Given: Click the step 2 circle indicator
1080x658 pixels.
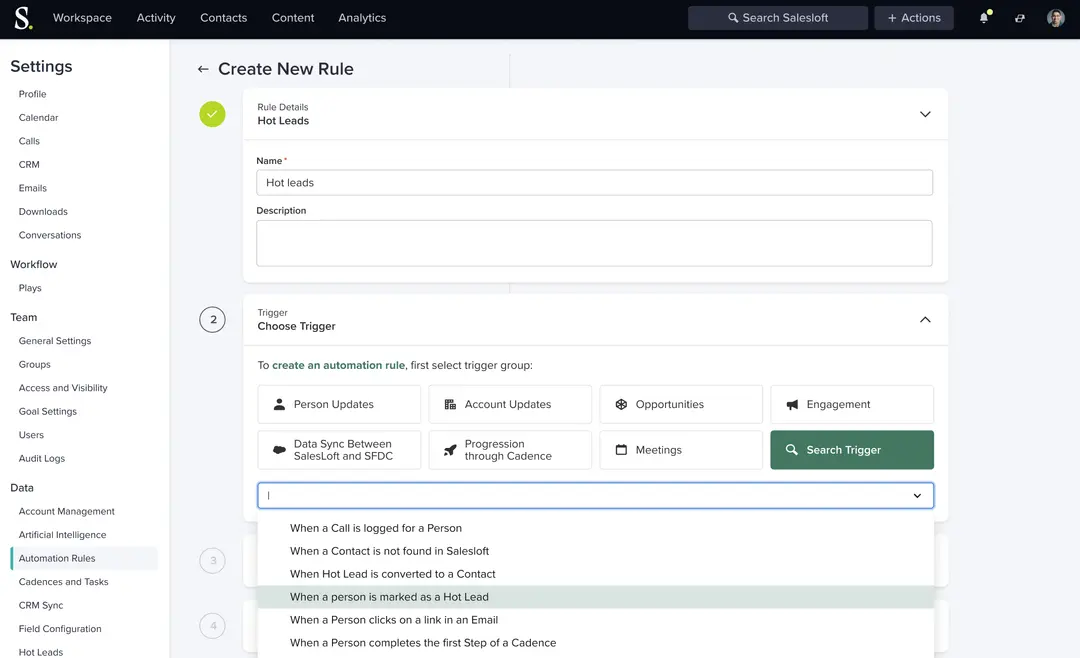Looking at the screenshot, I should (212, 320).
